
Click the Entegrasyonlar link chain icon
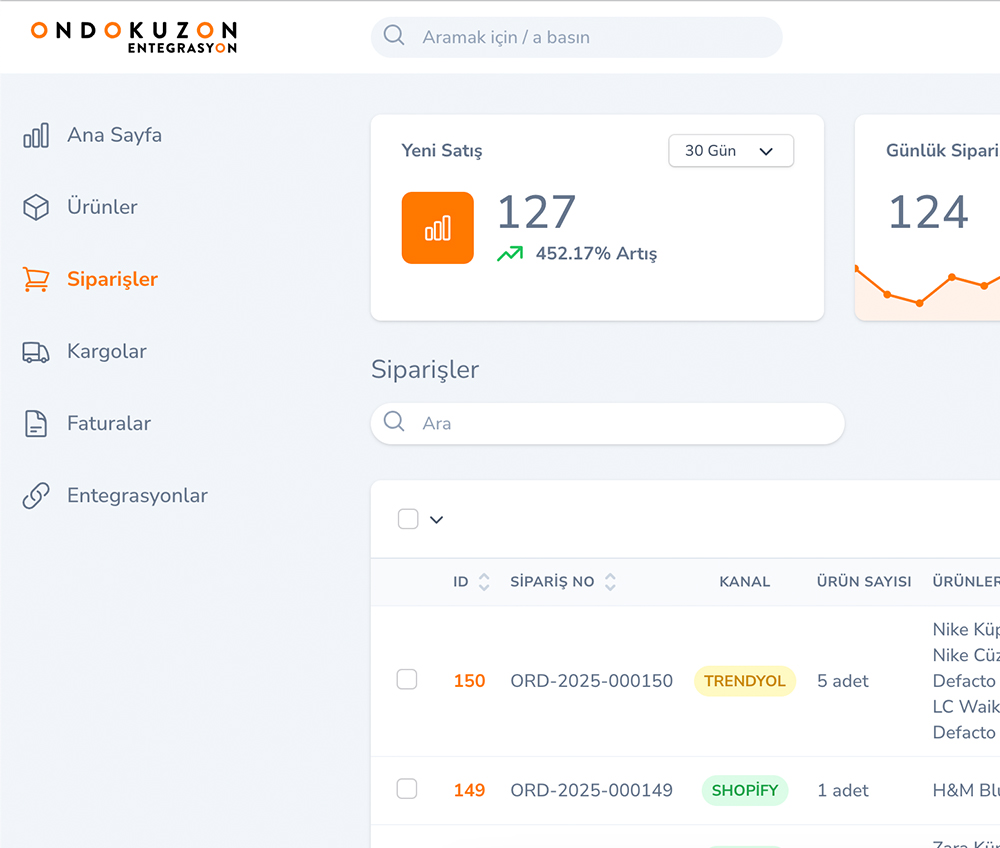pos(36,496)
